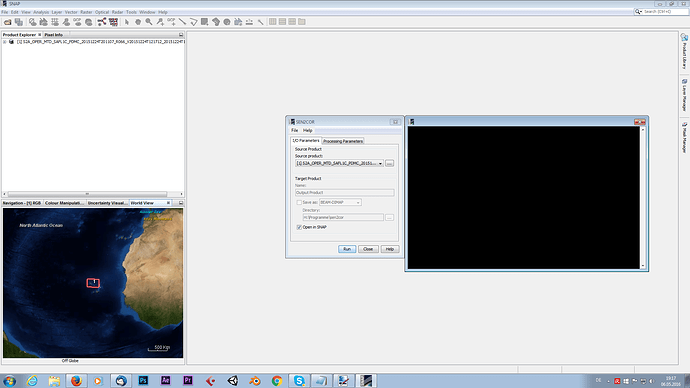Click the Run button
Image resolution: width=690 pixels, height=388 pixels.
[347, 249]
